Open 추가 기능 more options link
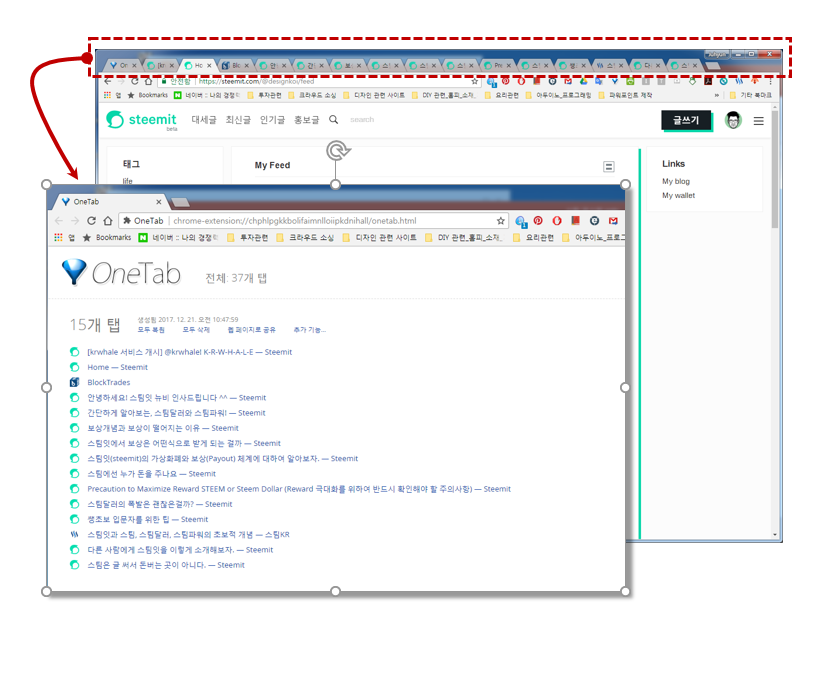 (310, 329)
